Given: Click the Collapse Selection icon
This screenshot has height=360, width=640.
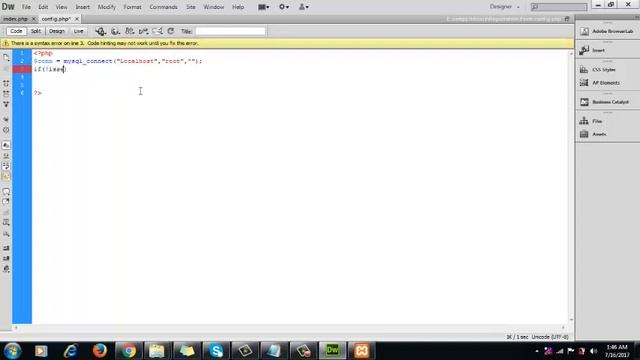Looking at the screenshot, I should [x=6, y=94].
